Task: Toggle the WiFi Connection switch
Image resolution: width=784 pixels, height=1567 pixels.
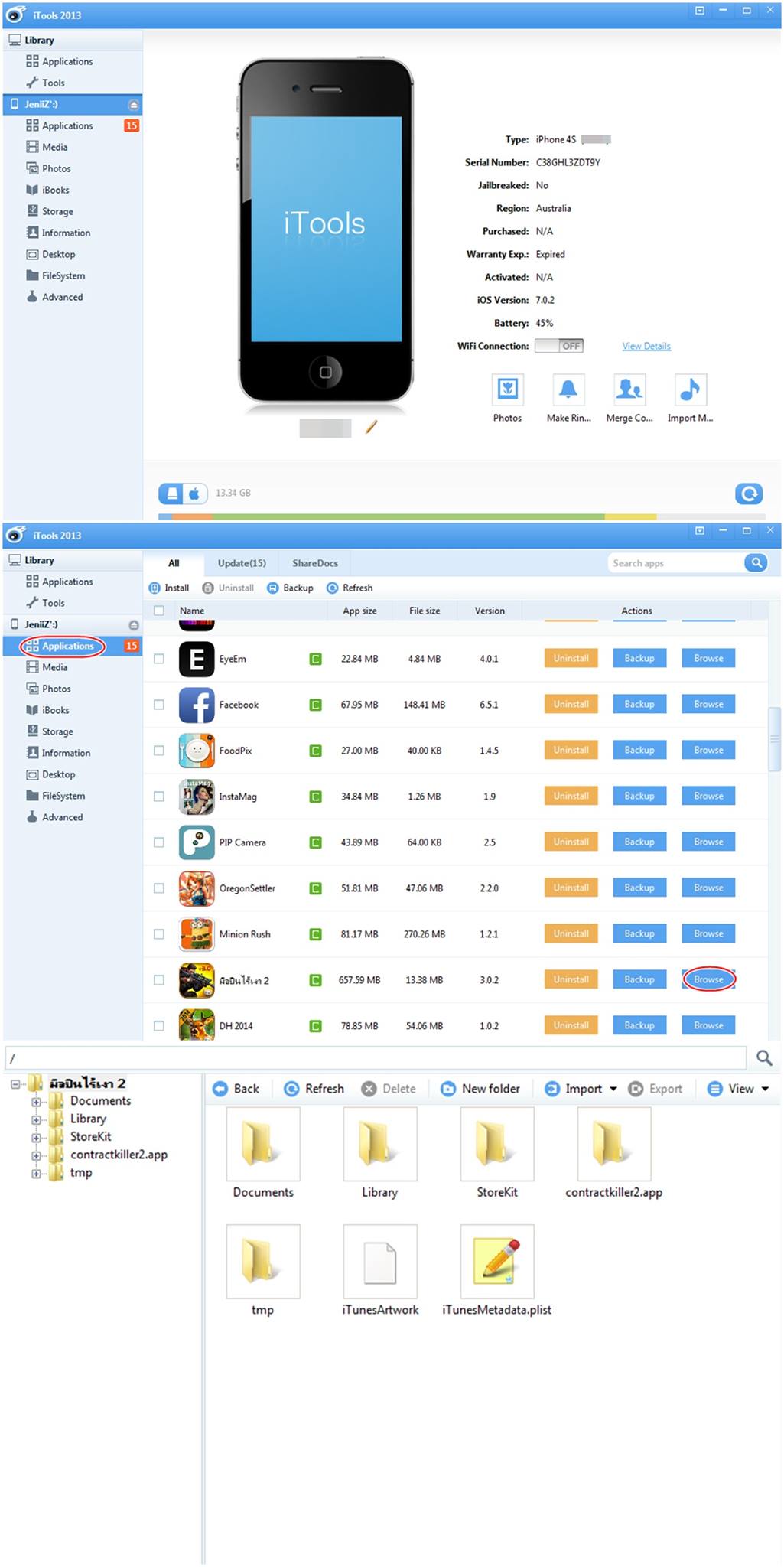Action: [x=559, y=346]
